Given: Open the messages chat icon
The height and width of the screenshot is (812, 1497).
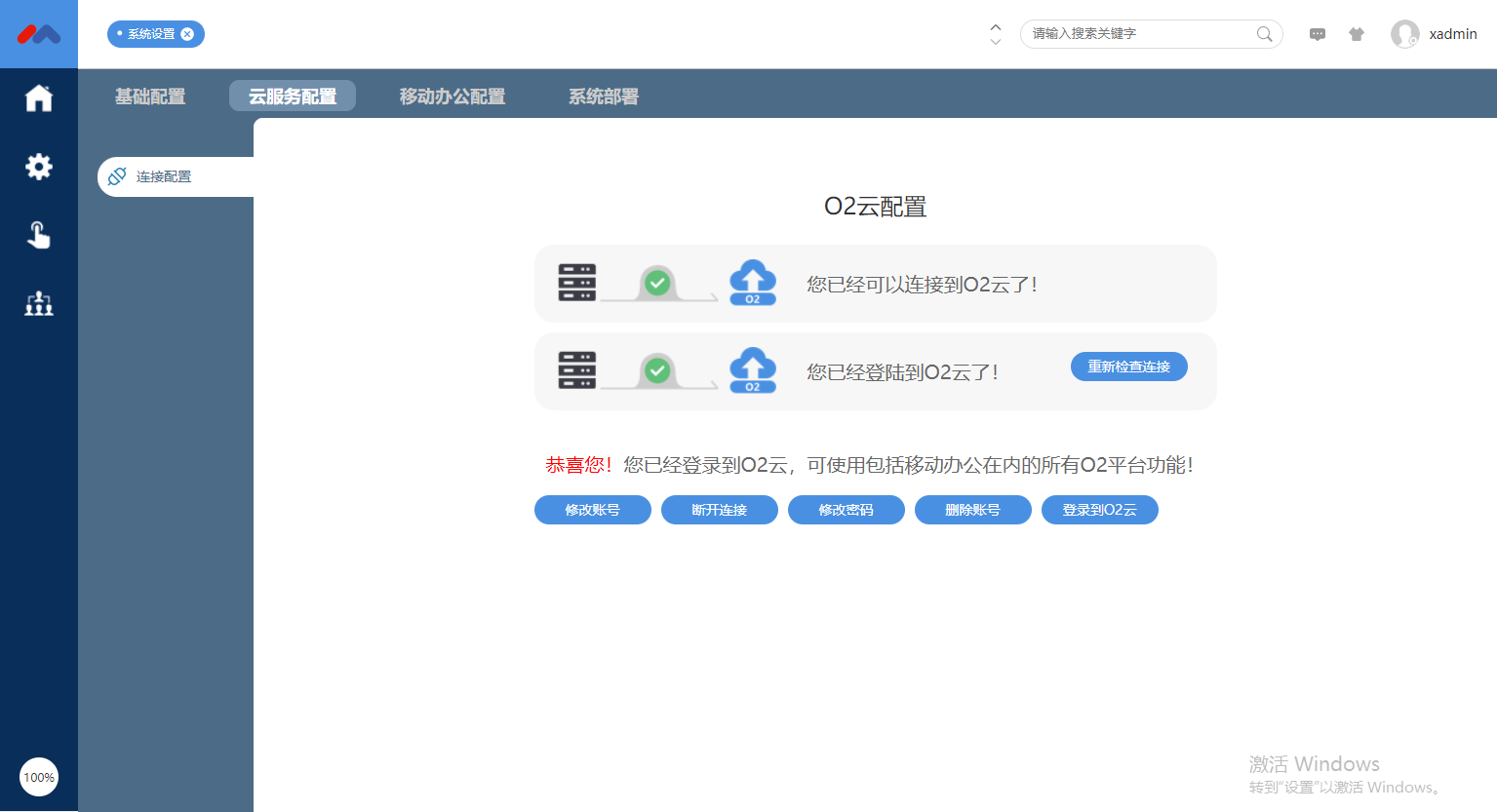Looking at the screenshot, I should (x=1318, y=34).
